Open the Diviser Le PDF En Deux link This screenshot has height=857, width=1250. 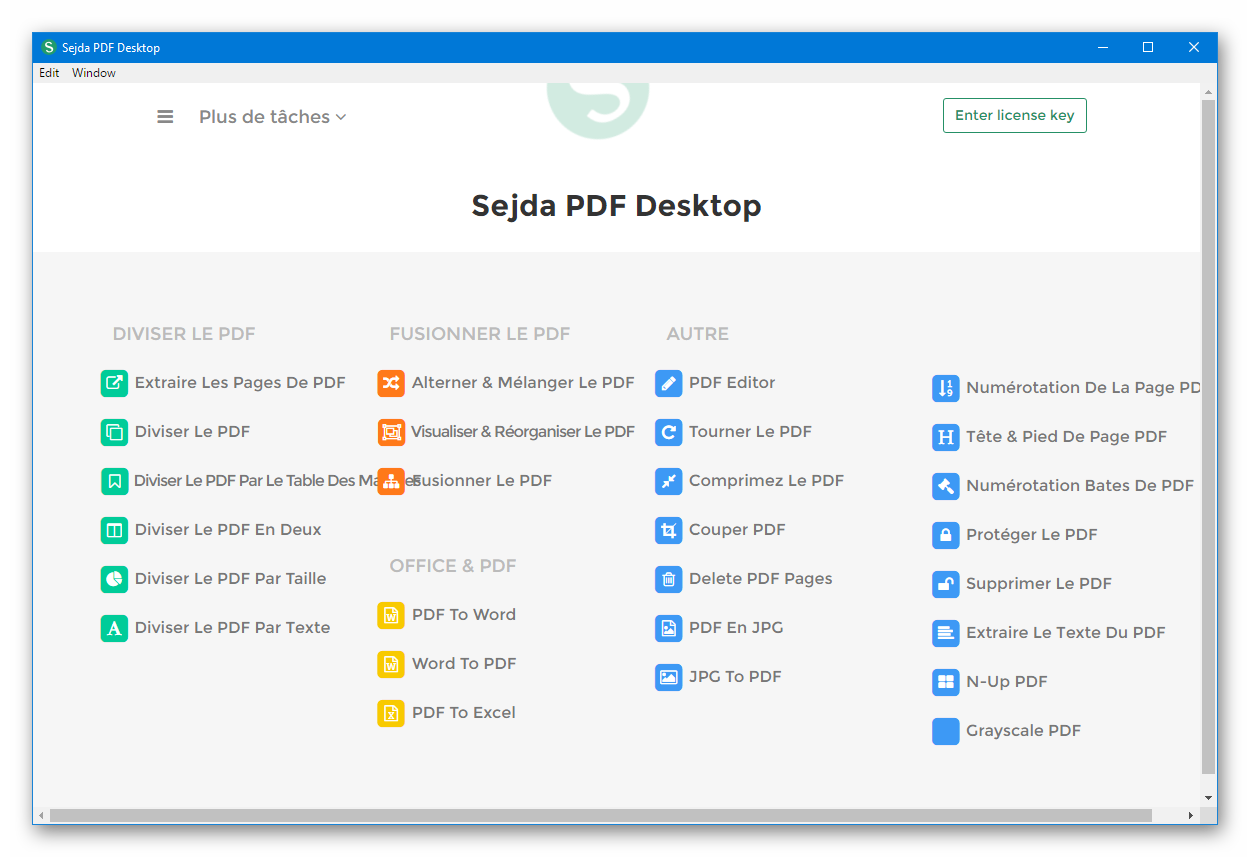point(228,530)
